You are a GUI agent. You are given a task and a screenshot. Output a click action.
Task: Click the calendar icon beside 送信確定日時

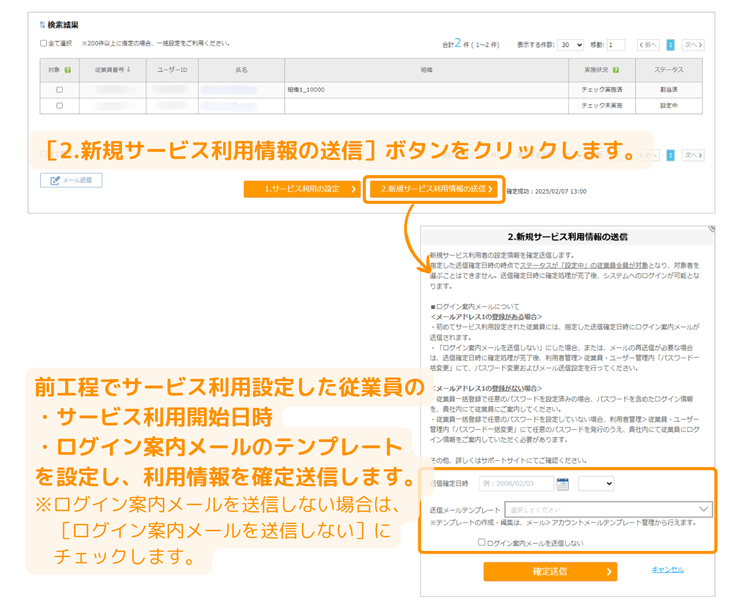click(x=562, y=484)
